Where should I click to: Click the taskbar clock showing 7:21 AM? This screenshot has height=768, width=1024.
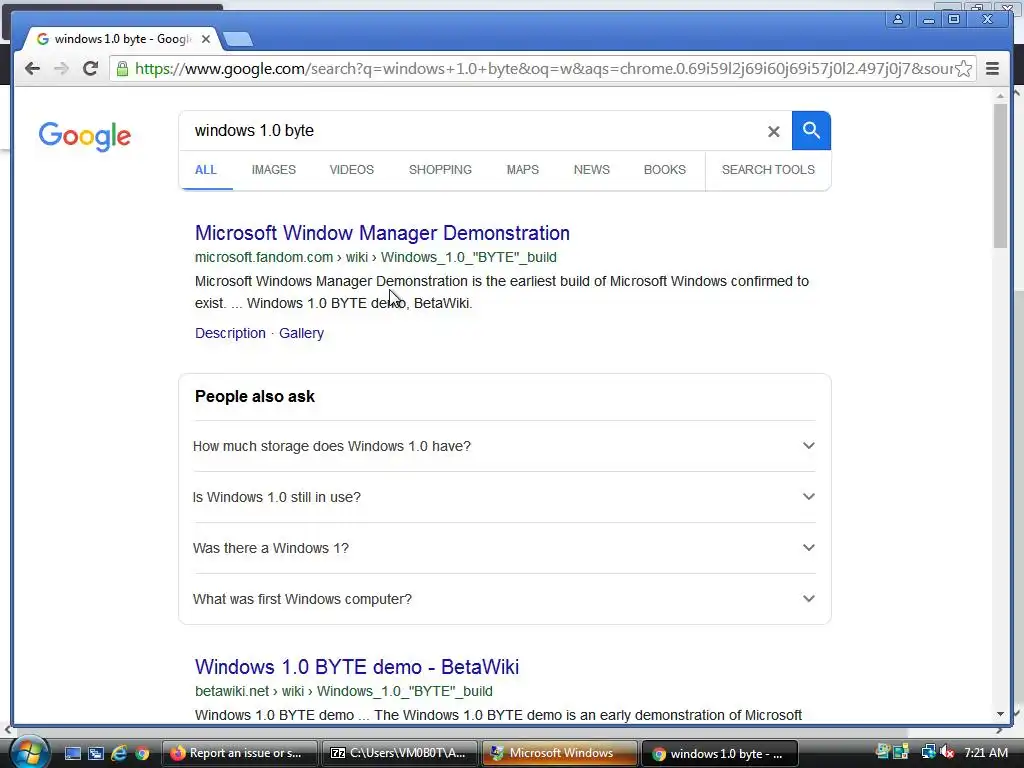point(986,752)
